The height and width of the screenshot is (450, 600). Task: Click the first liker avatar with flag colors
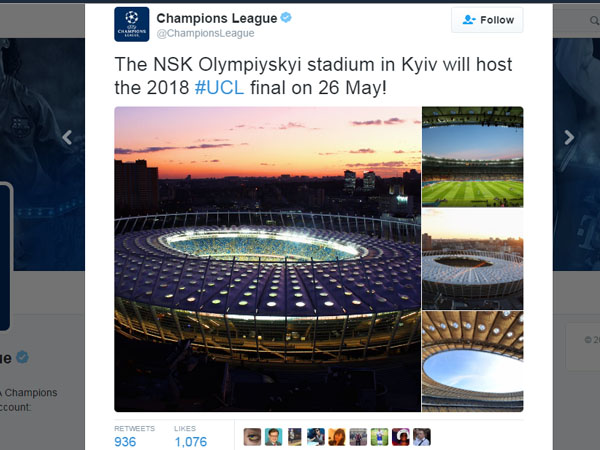tap(252, 437)
